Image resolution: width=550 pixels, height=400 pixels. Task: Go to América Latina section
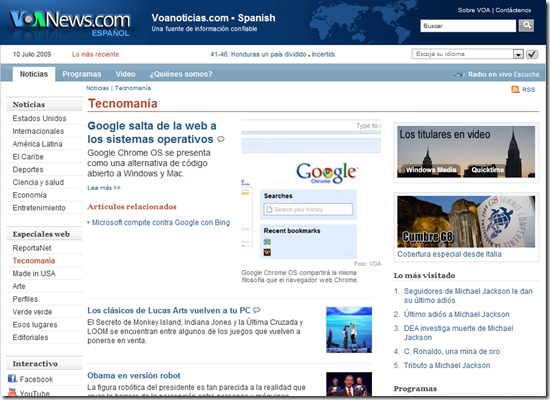point(38,144)
